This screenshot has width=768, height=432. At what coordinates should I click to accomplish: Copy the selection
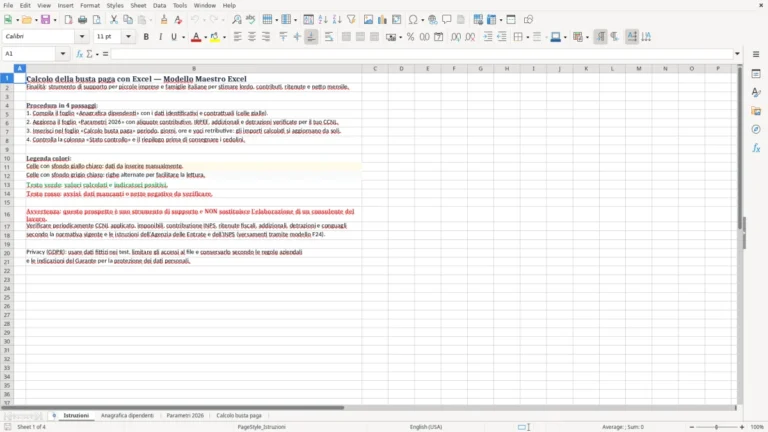(128, 20)
